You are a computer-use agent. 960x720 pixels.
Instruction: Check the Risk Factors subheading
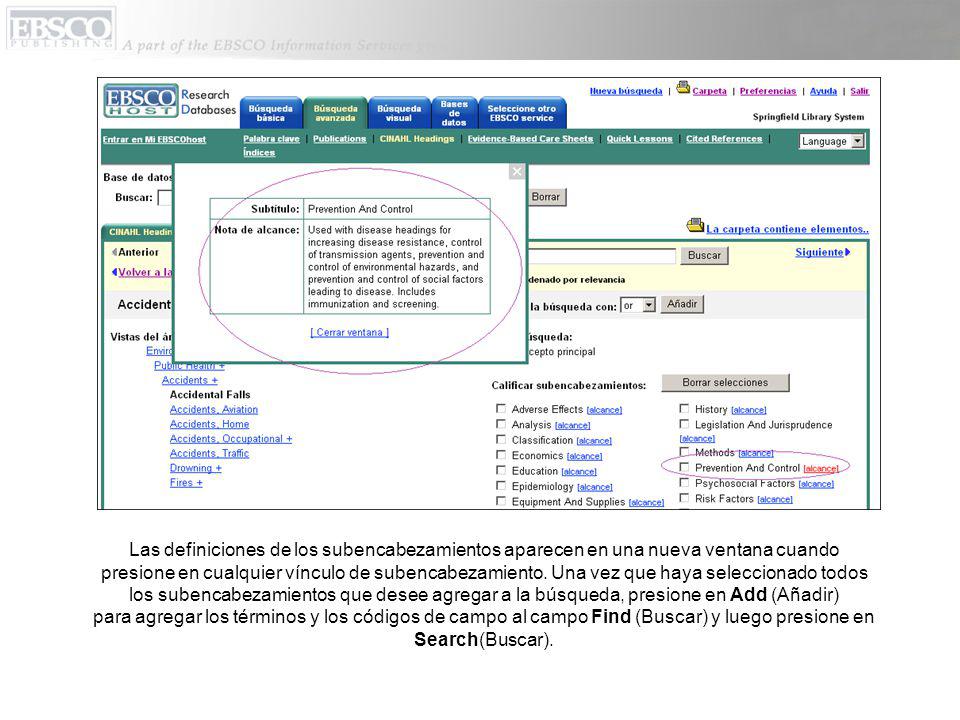tap(684, 498)
